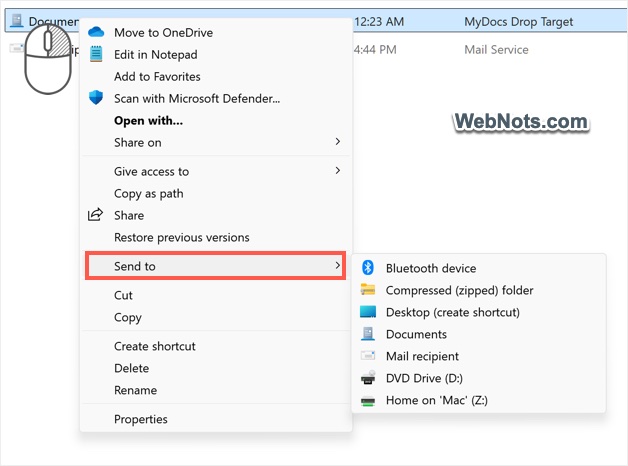Click the Bluetooth icon in the submenu

[x=368, y=267]
